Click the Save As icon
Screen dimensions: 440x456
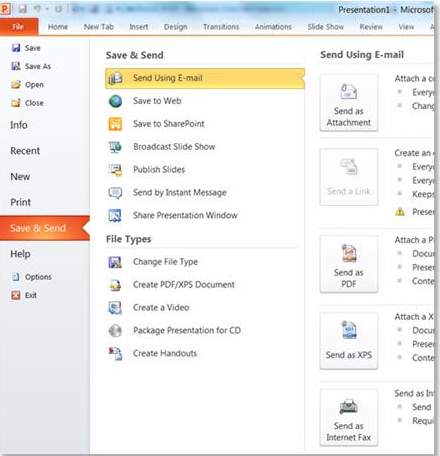16,66
